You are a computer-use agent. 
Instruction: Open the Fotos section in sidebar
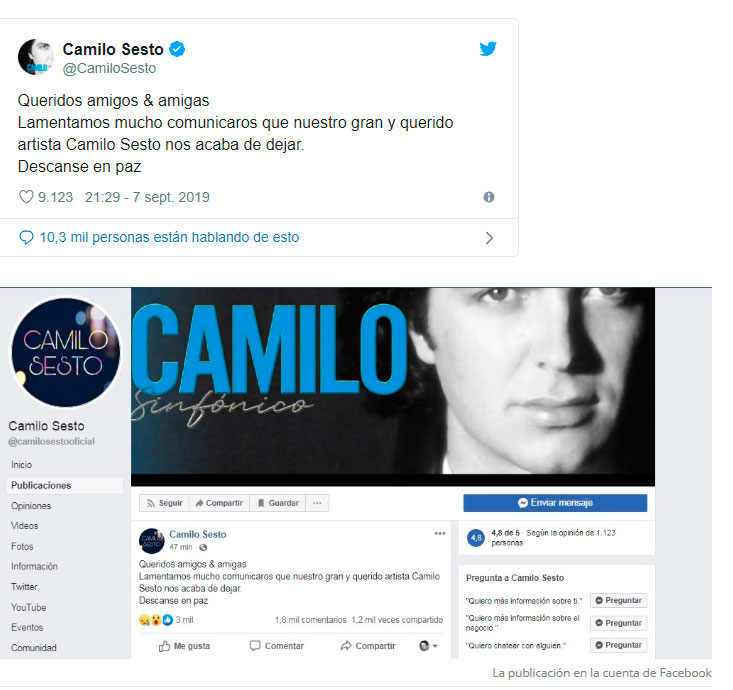click(22, 546)
